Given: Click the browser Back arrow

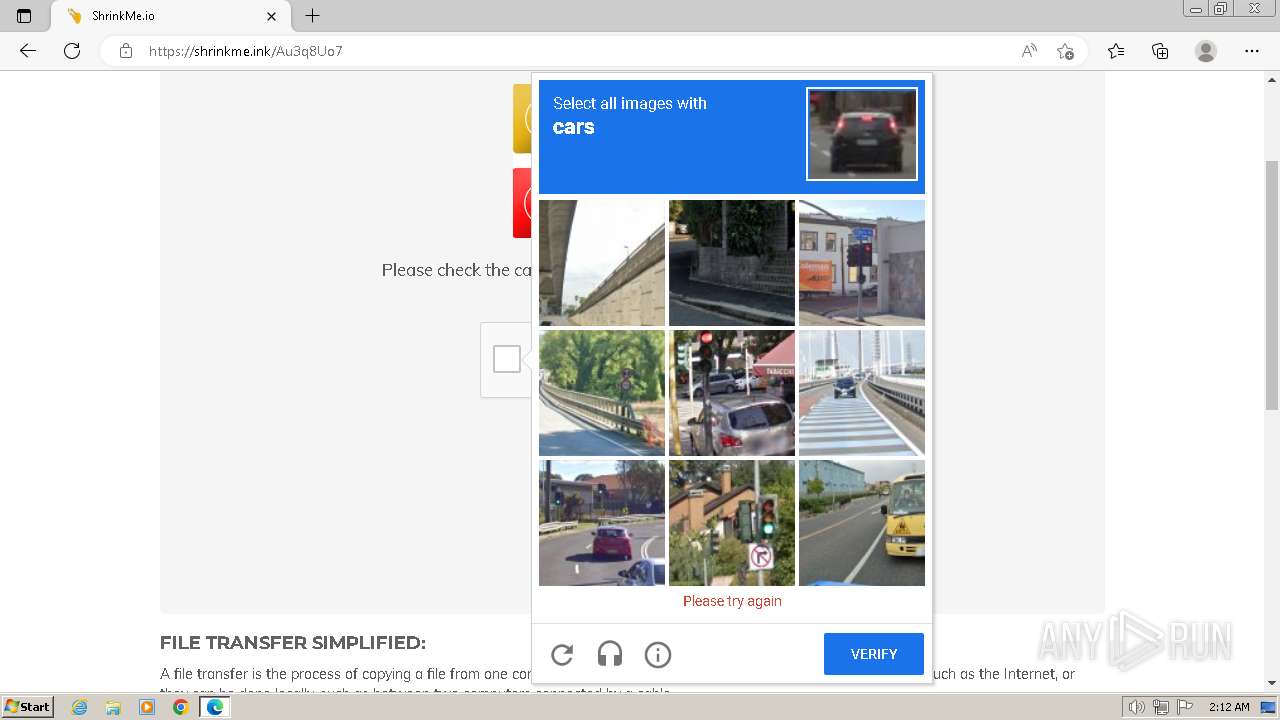Looking at the screenshot, I should tap(28, 51).
